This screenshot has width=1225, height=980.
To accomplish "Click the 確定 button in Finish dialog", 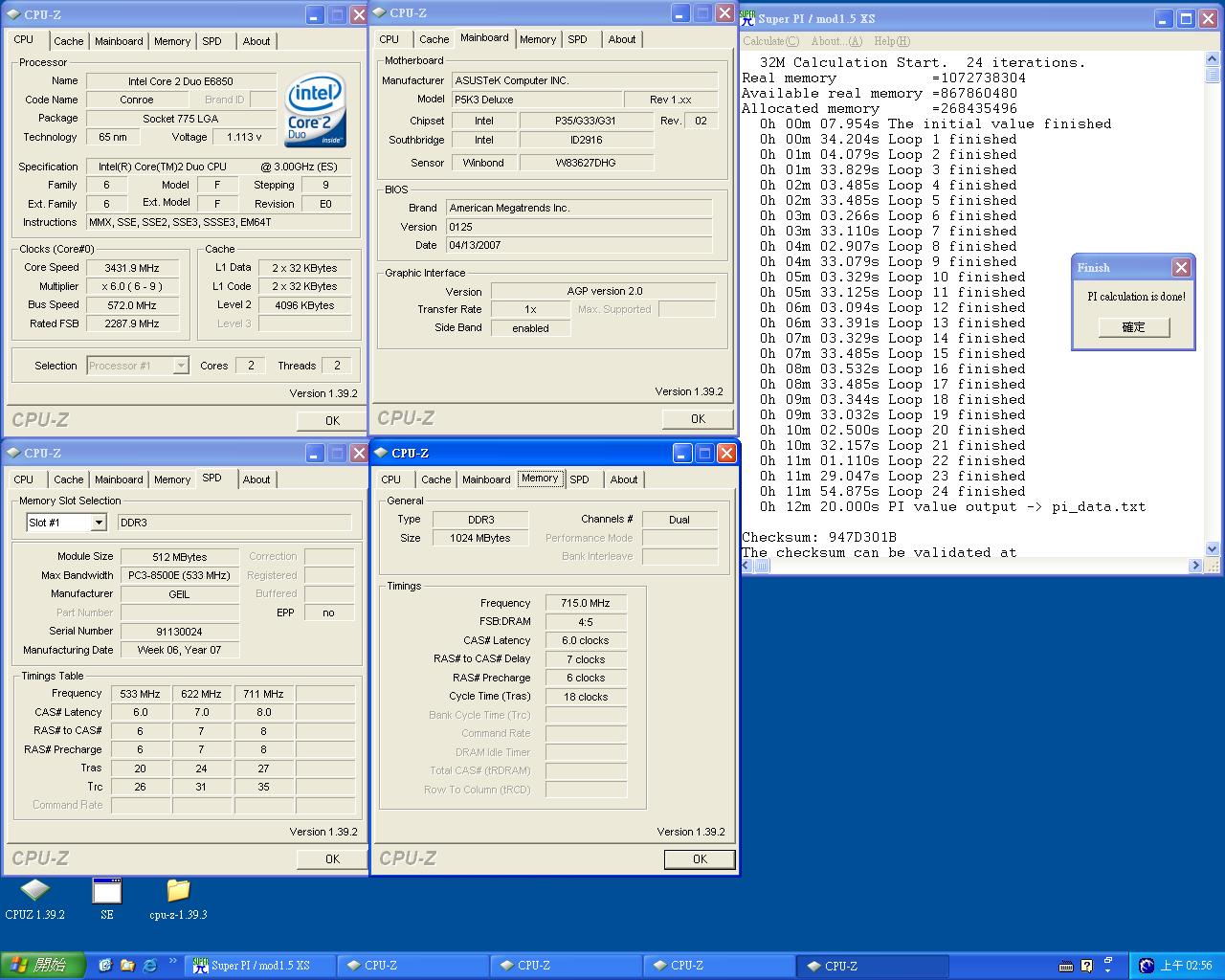I will (x=1134, y=327).
